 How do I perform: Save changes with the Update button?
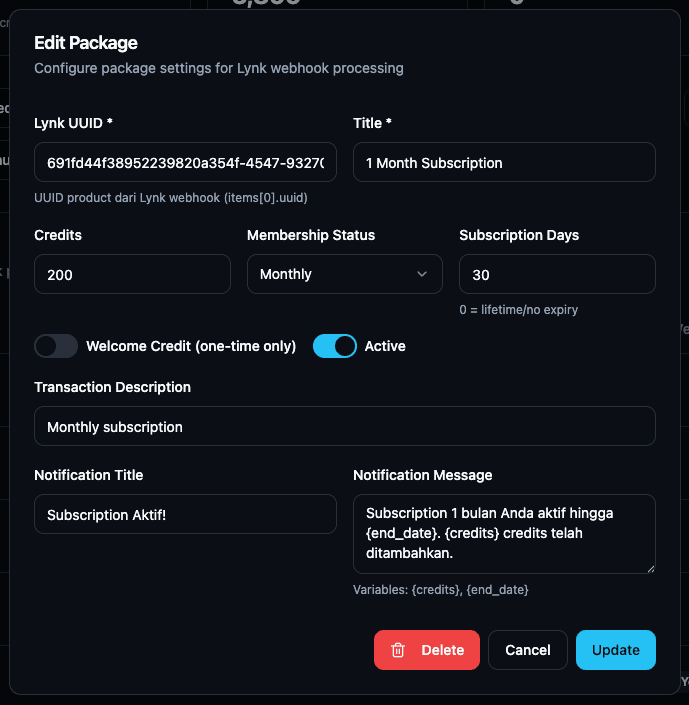pyautogui.click(x=615, y=650)
